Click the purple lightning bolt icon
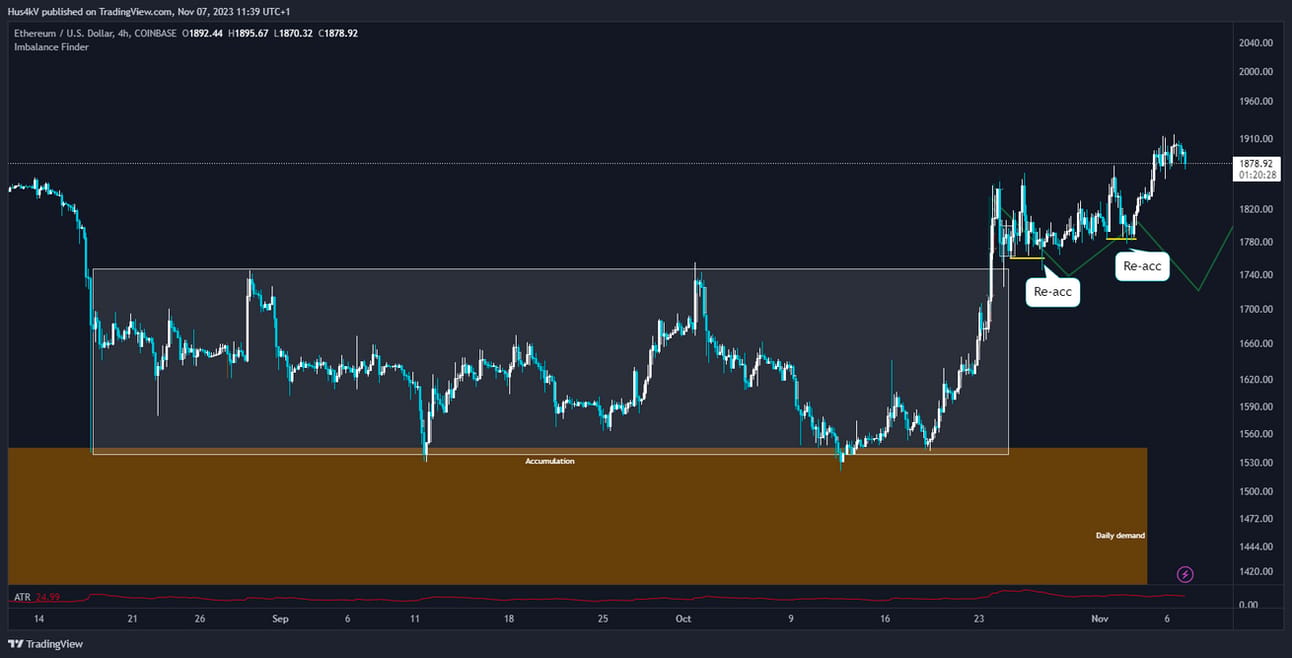 tap(1185, 574)
